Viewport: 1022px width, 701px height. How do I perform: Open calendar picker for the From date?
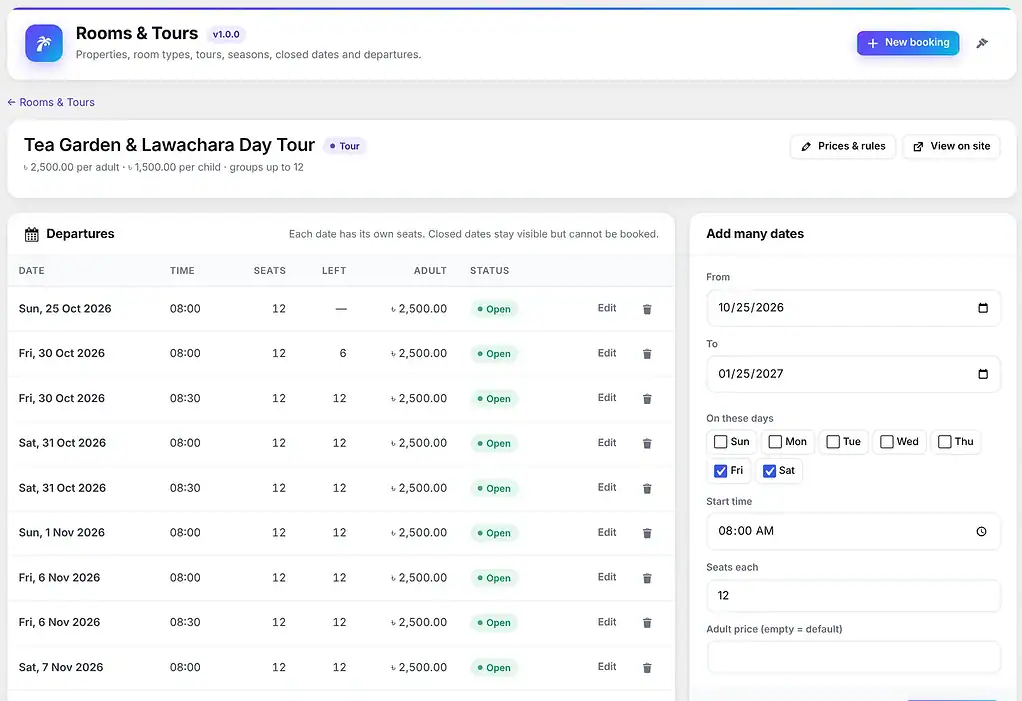(983, 308)
